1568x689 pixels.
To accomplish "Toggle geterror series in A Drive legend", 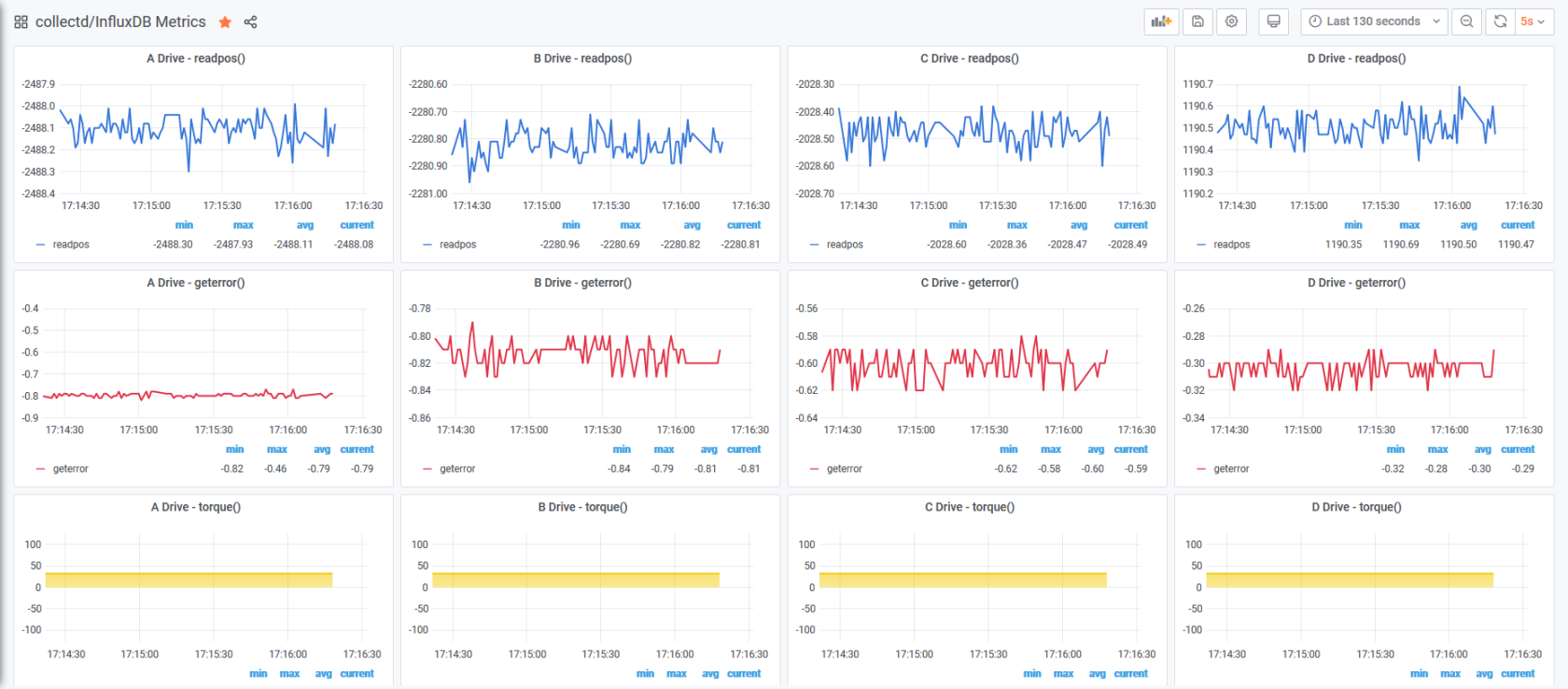I will [x=71, y=469].
